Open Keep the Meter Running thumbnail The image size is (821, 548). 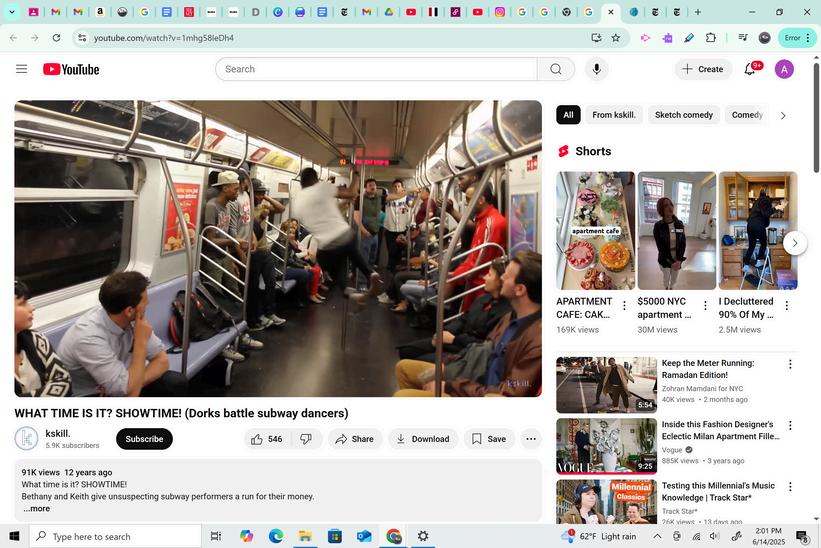pos(606,385)
